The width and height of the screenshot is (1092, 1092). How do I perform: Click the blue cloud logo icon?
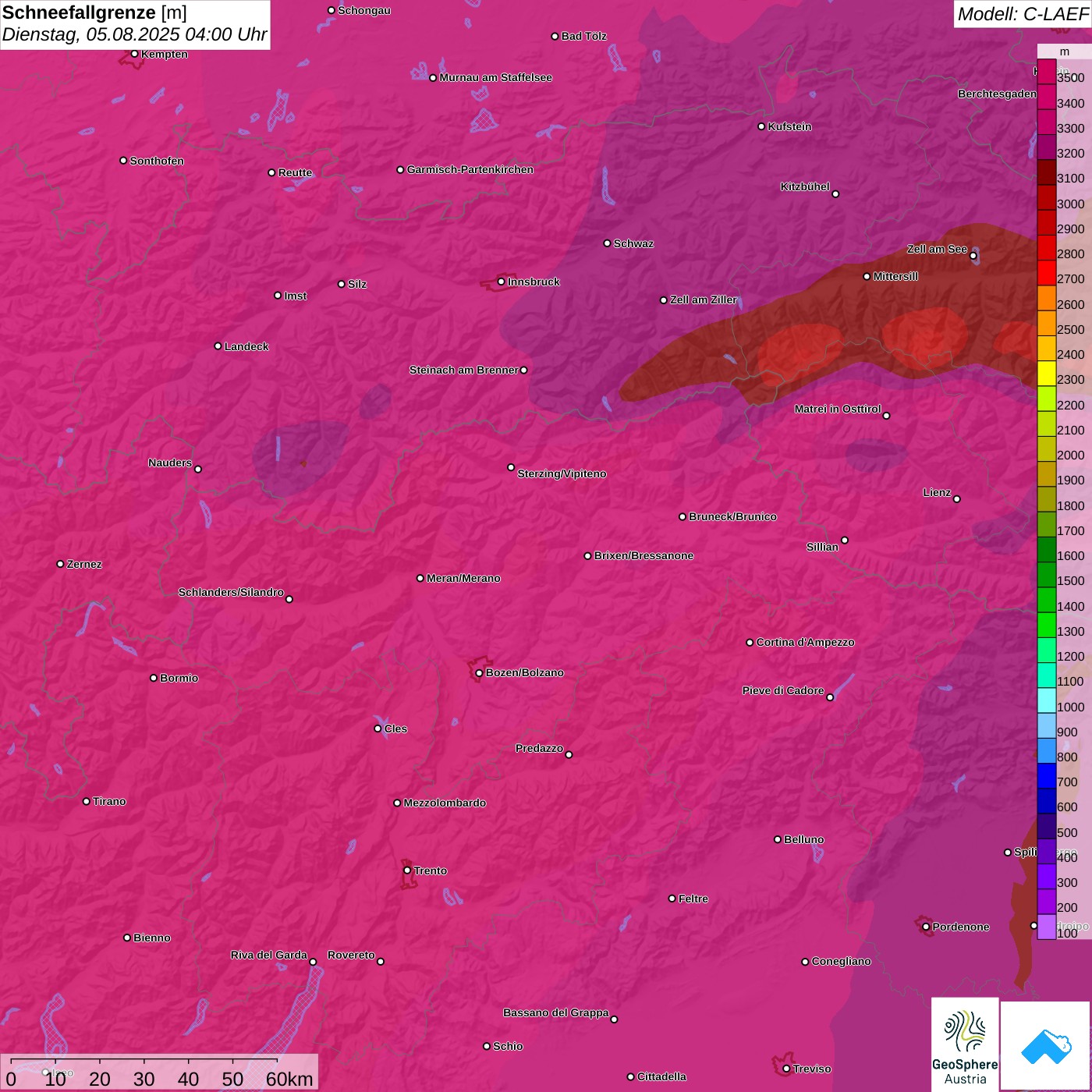1046,1046
